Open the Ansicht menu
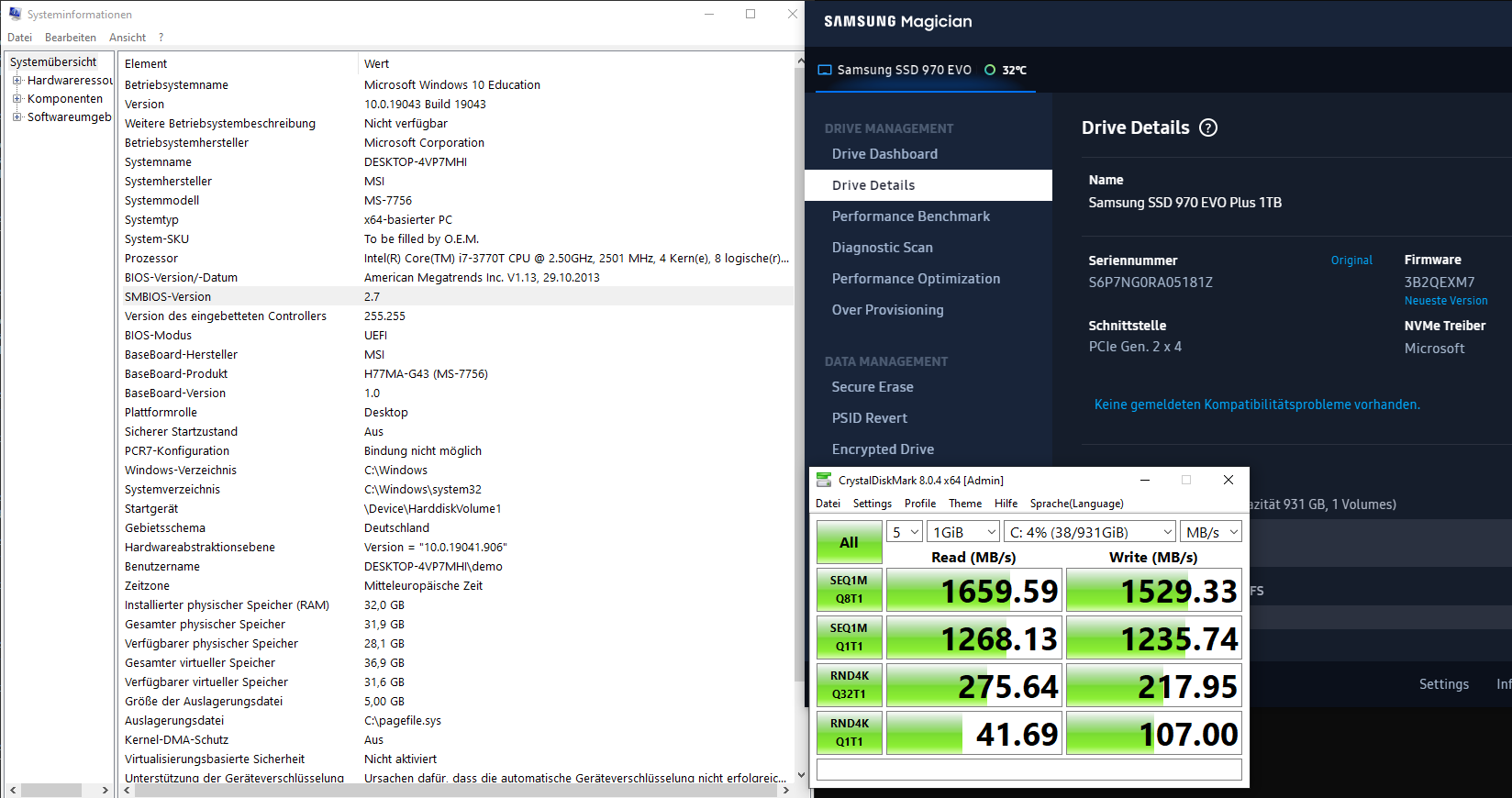Screen dimensions: 1512x798 [x=128, y=38]
